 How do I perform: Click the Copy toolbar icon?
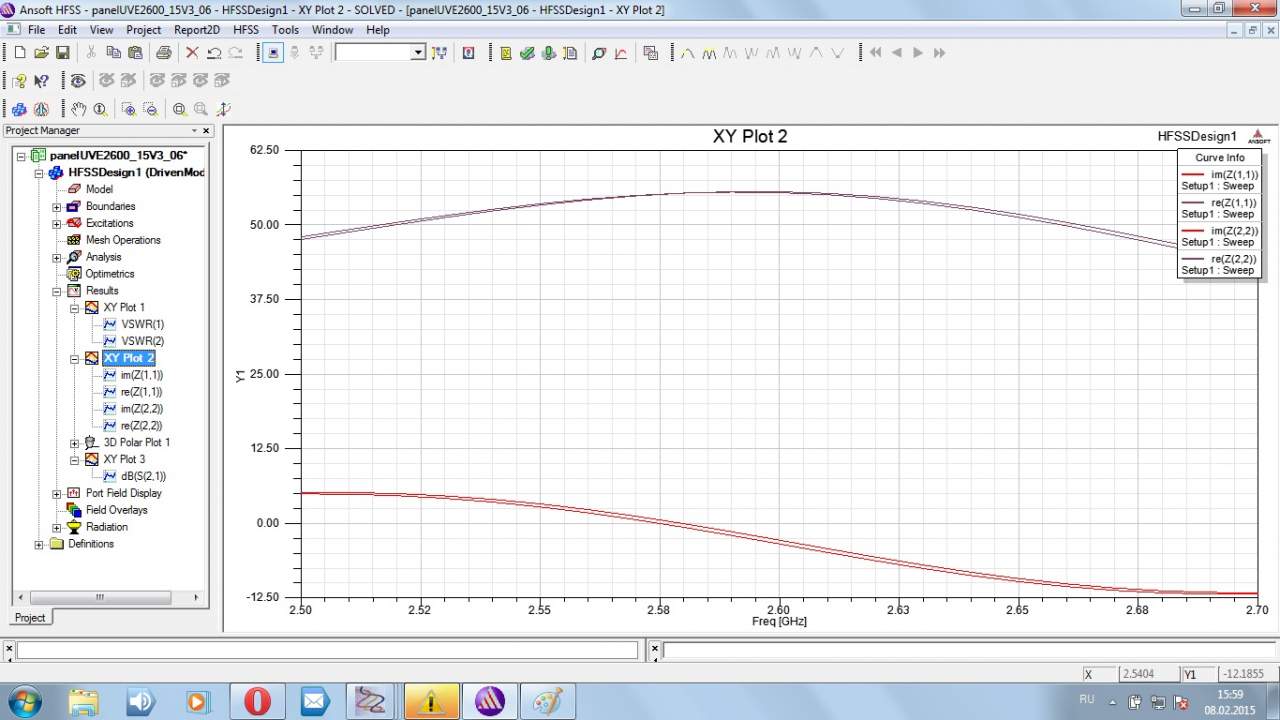coord(113,53)
